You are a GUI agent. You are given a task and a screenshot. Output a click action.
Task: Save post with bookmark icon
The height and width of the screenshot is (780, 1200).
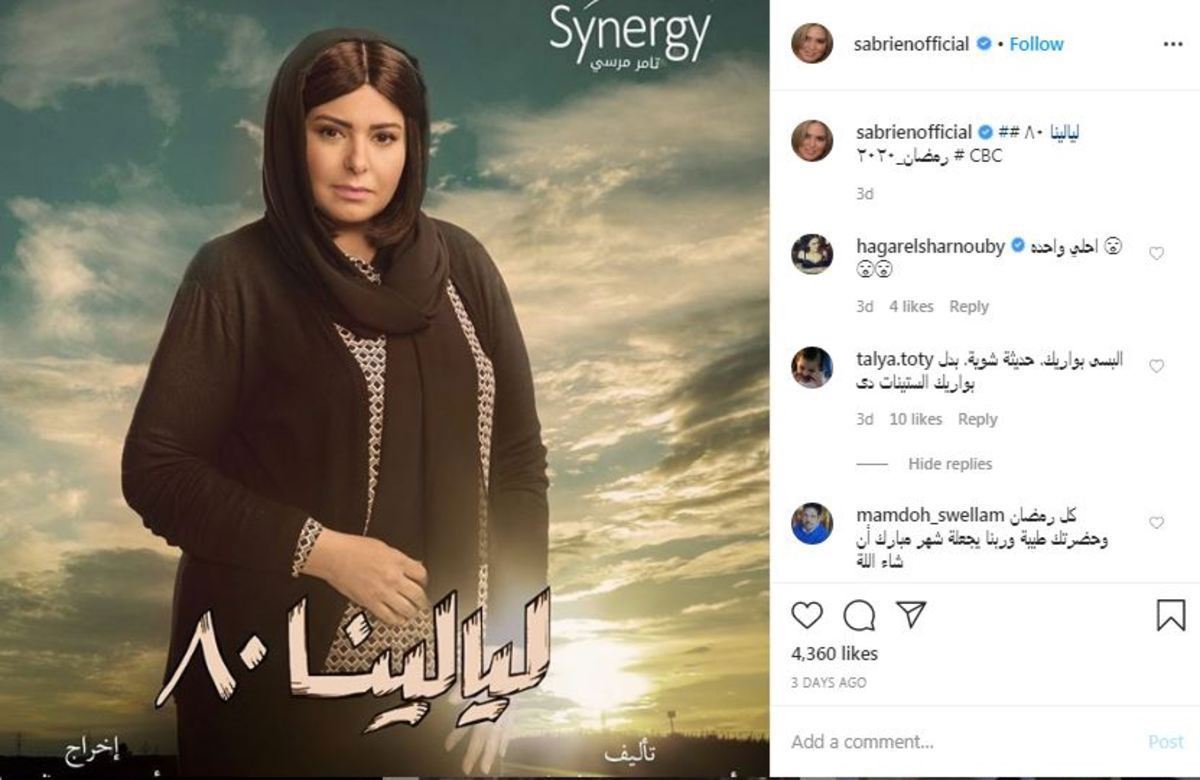pyautogui.click(x=1171, y=615)
